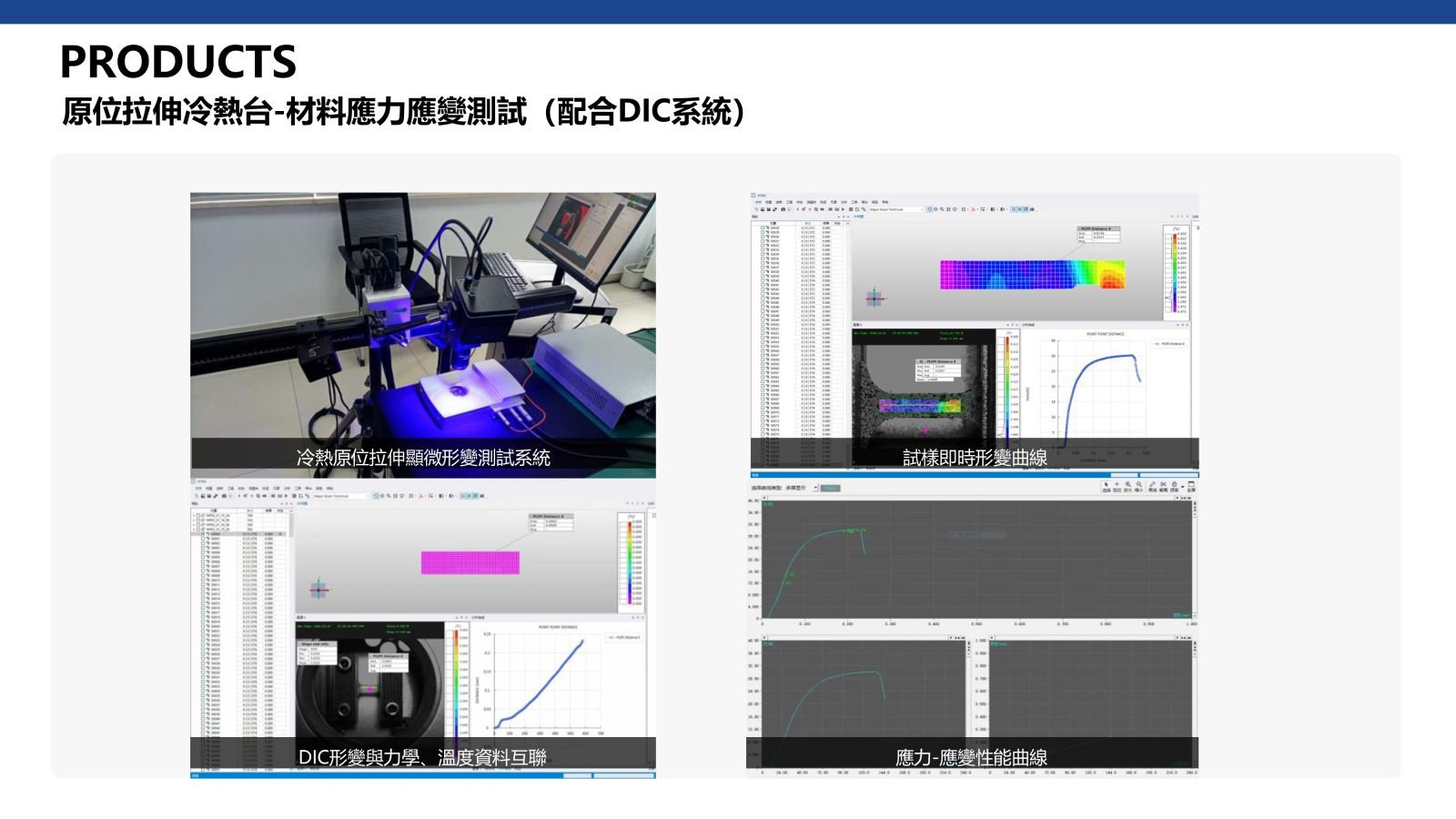Screen dimensions: 1456x819
Task: Click zoom-out magnifier in stress-strain curve toolbar
Action: tap(1139, 485)
